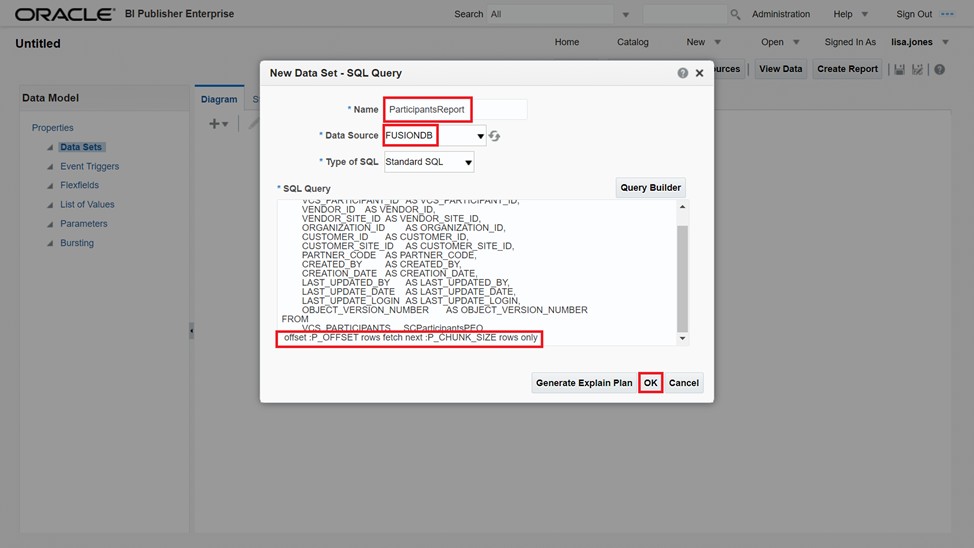Expand the List of Values node

coord(50,204)
